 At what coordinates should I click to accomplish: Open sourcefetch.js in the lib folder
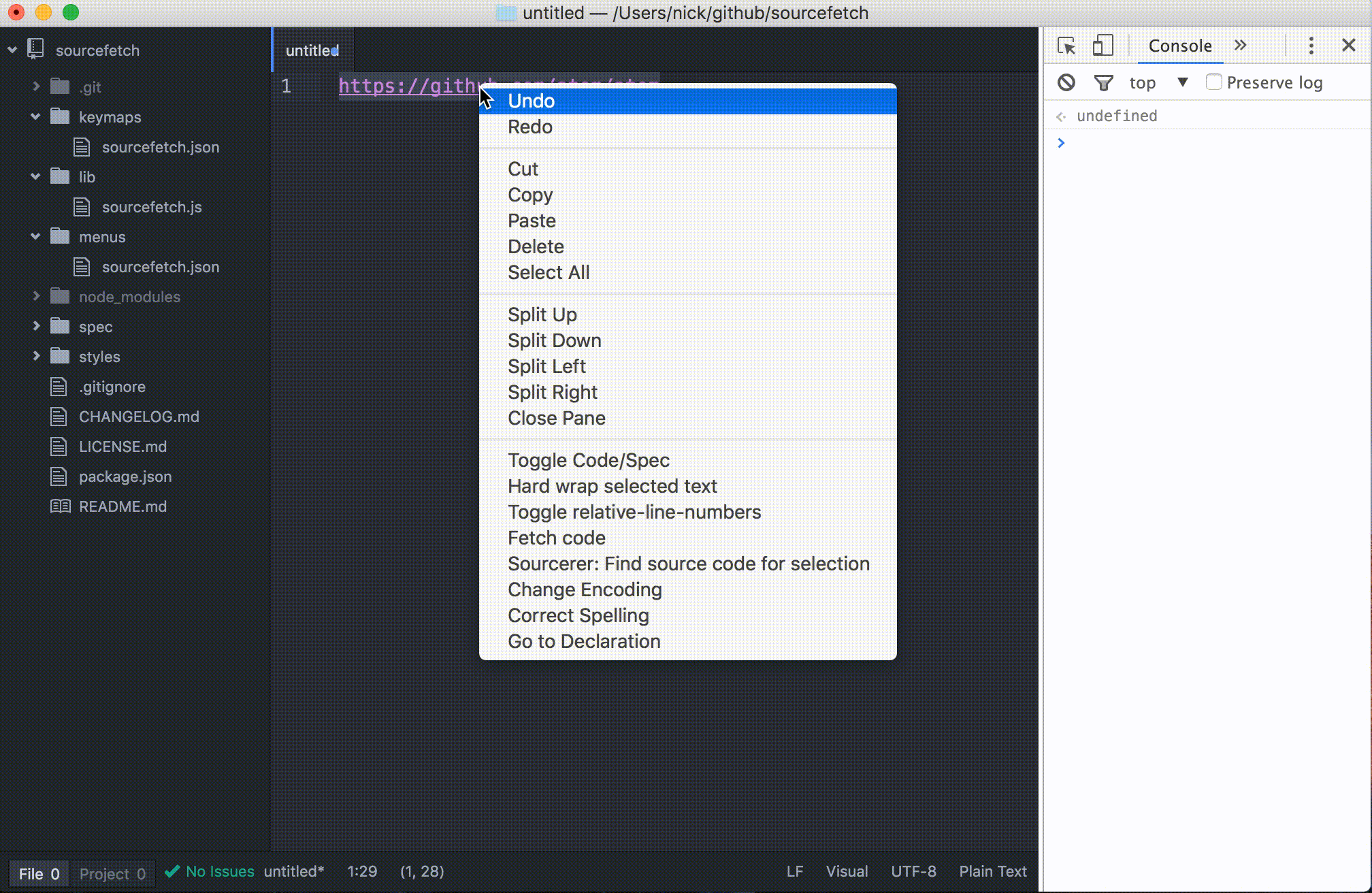tap(152, 207)
